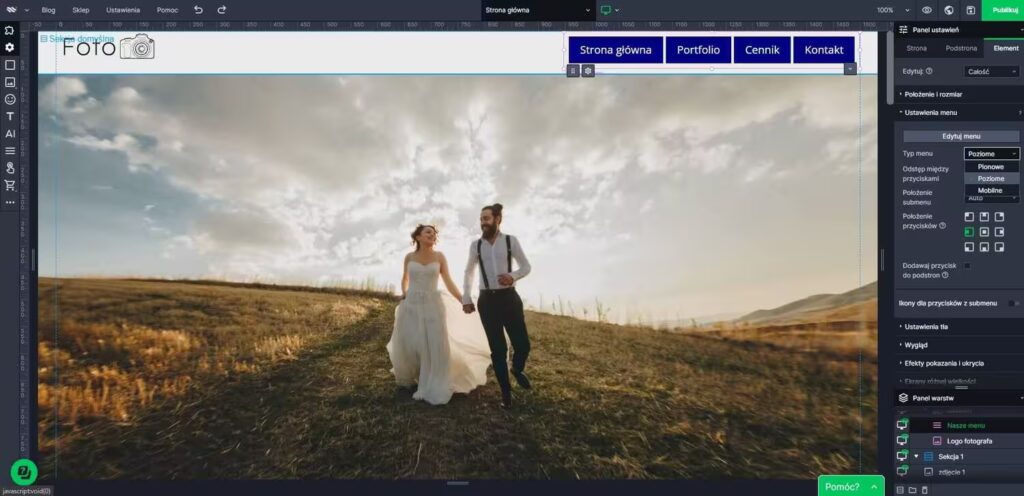
Task: Tick the Dodawaj przycisk do podstron checkbox
Action: (x=967, y=266)
